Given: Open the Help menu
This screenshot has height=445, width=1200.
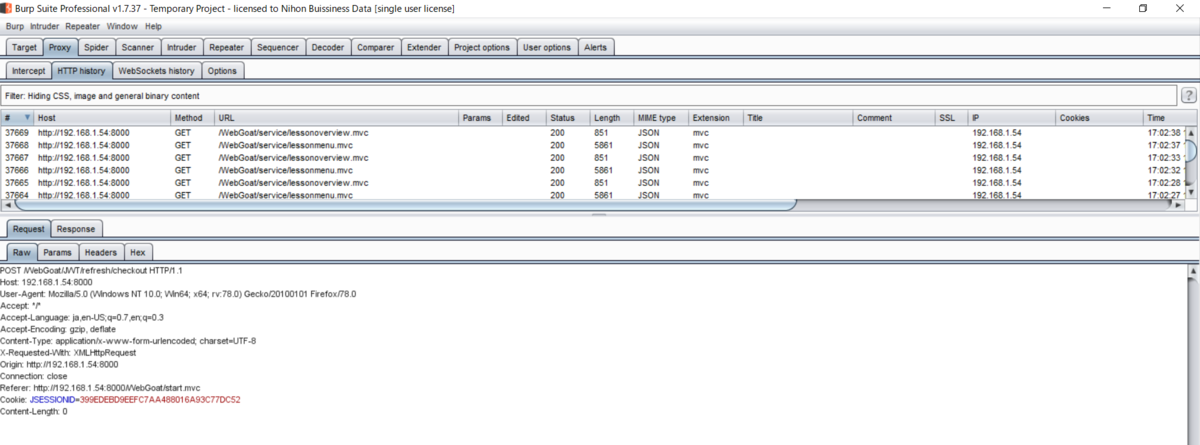Looking at the screenshot, I should point(153,26).
